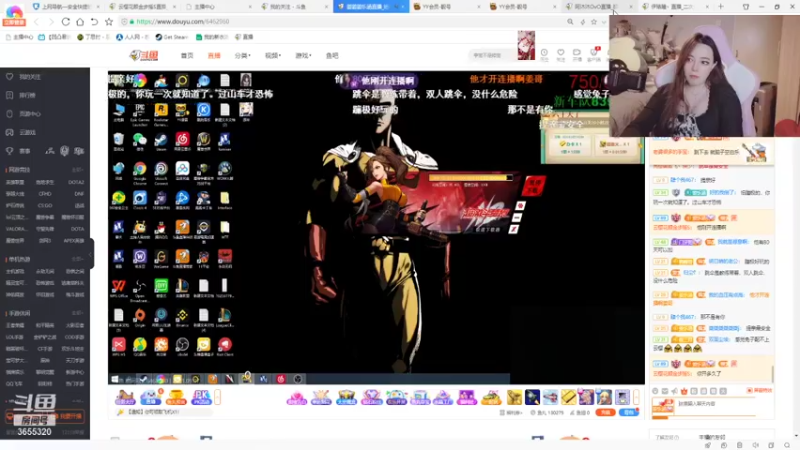Click the Douyu header search box
The height and width of the screenshot is (450, 800).
point(491,55)
